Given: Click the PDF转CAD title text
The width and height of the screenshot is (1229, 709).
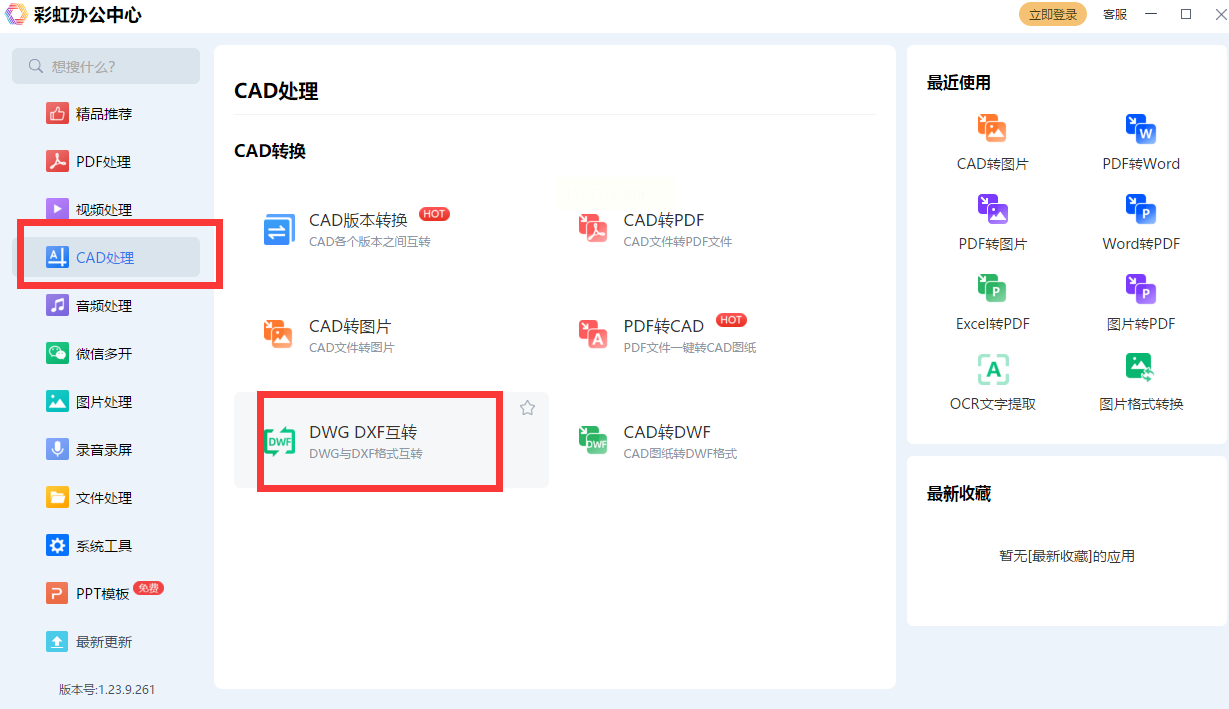Looking at the screenshot, I should (x=664, y=326).
